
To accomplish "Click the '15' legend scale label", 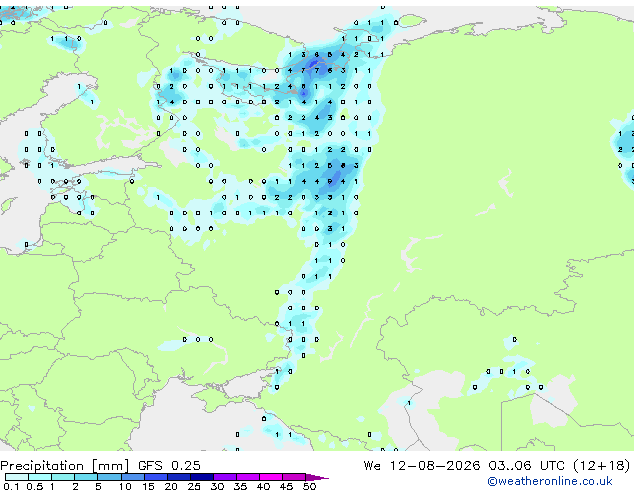I will click(148, 486).
